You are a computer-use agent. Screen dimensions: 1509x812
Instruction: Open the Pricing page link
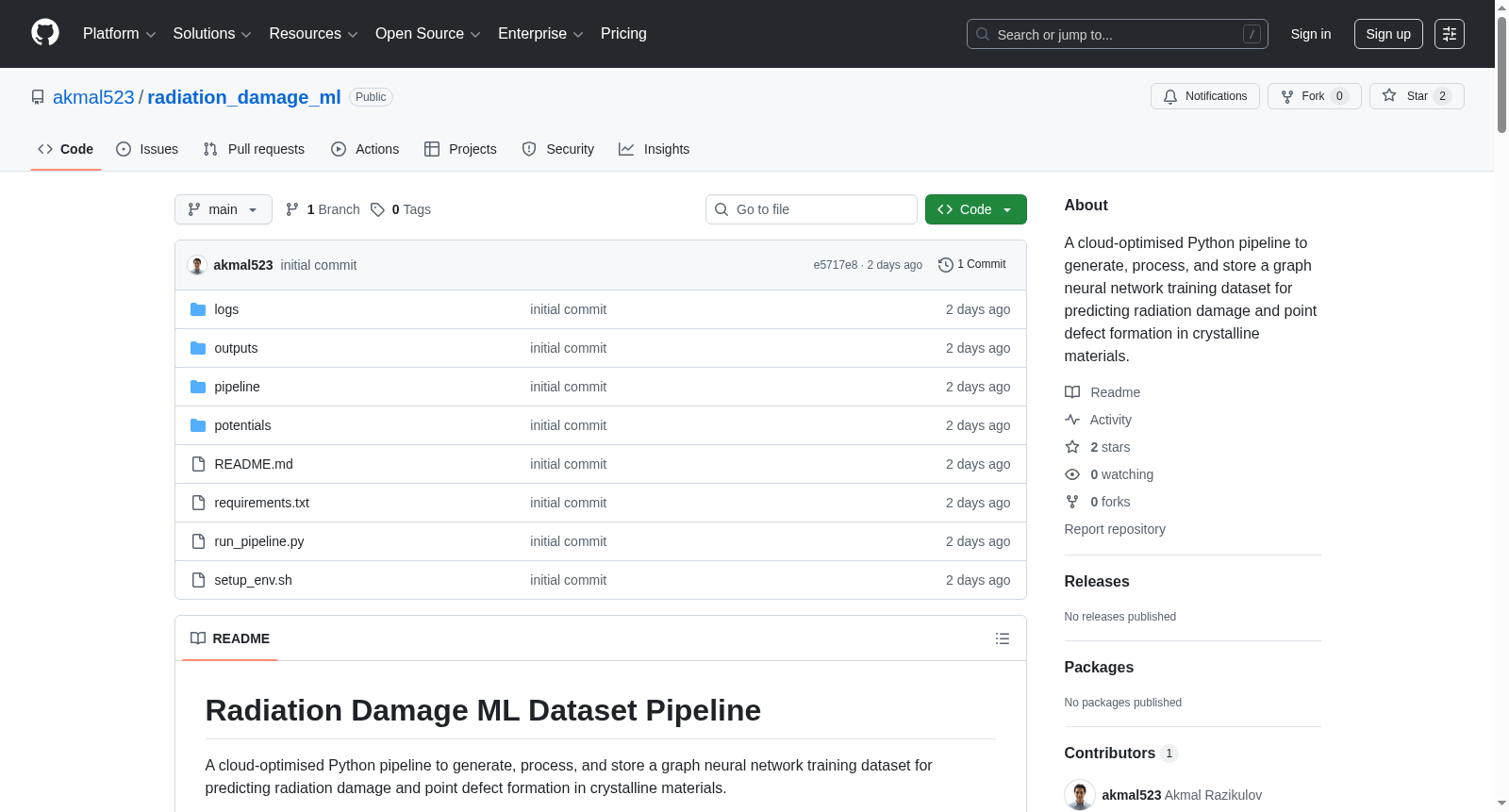[623, 34]
